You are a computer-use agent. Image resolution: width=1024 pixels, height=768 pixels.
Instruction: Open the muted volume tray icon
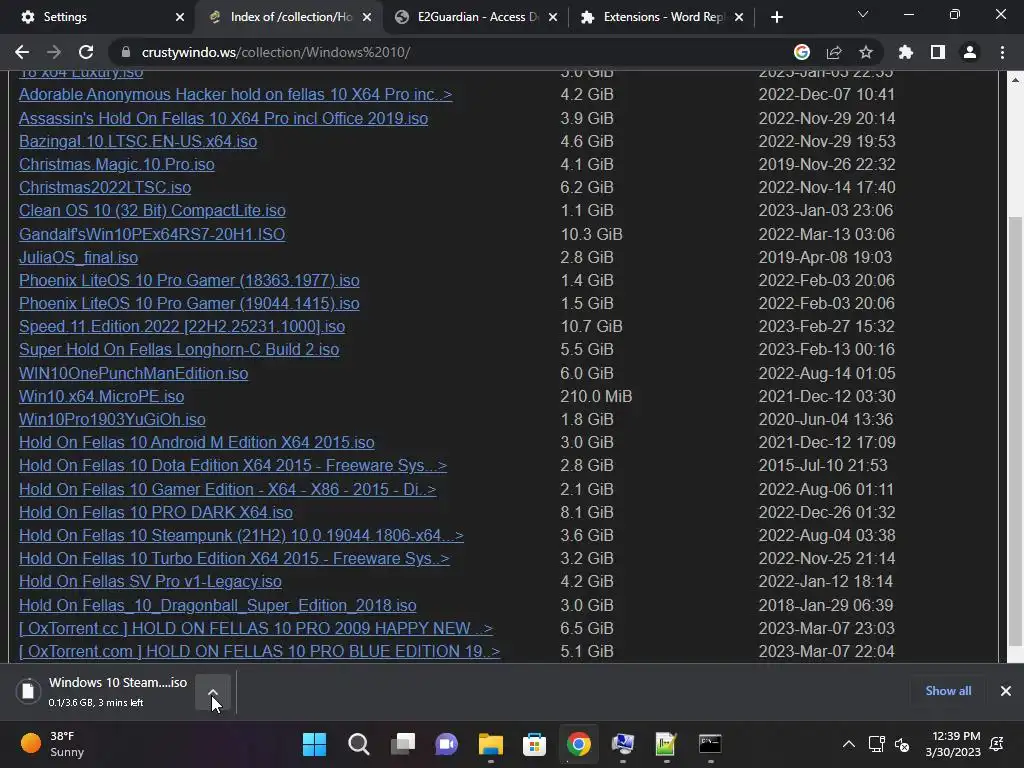pos(902,744)
